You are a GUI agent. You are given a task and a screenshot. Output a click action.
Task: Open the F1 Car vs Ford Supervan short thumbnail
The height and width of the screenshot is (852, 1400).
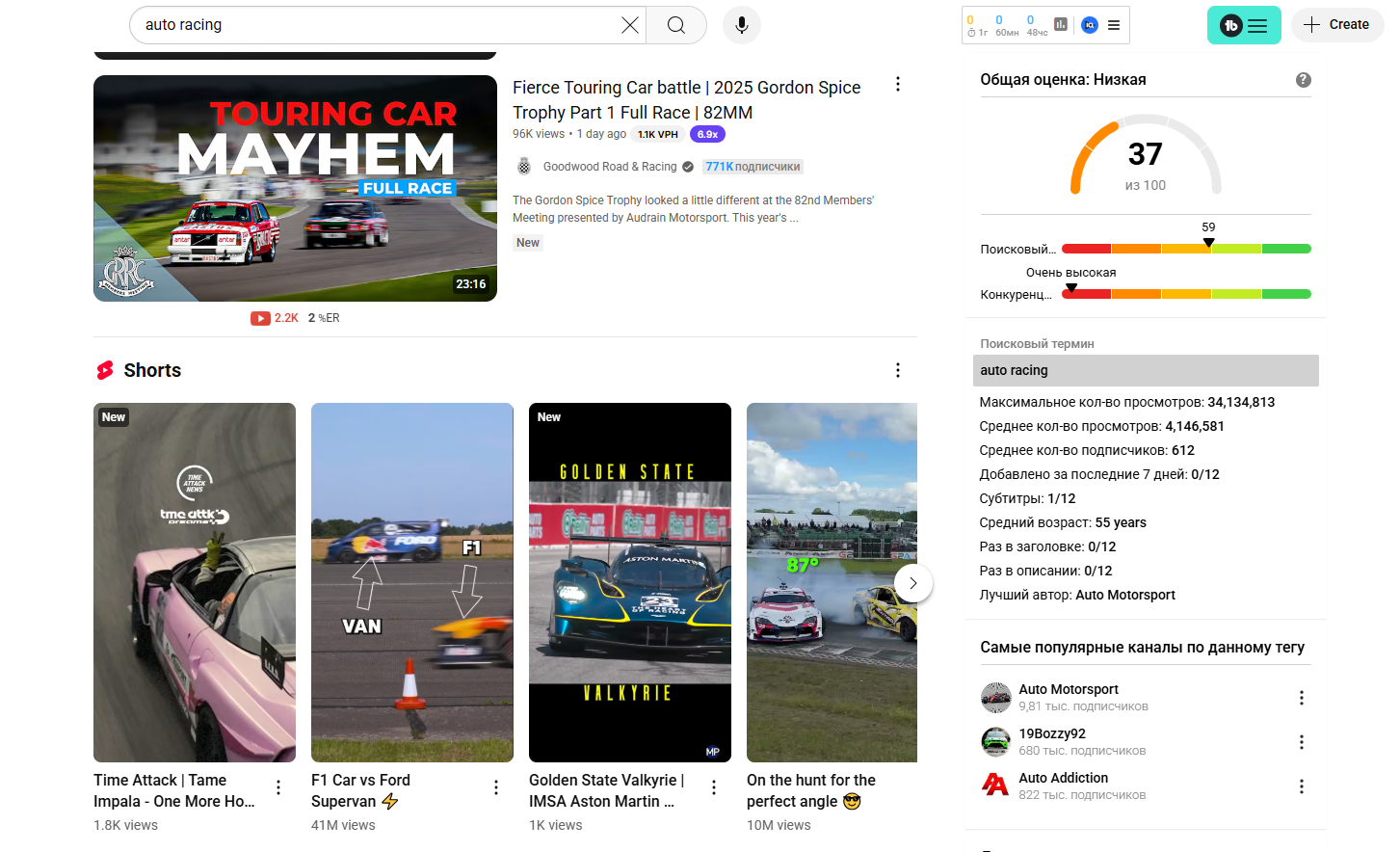click(412, 582)
